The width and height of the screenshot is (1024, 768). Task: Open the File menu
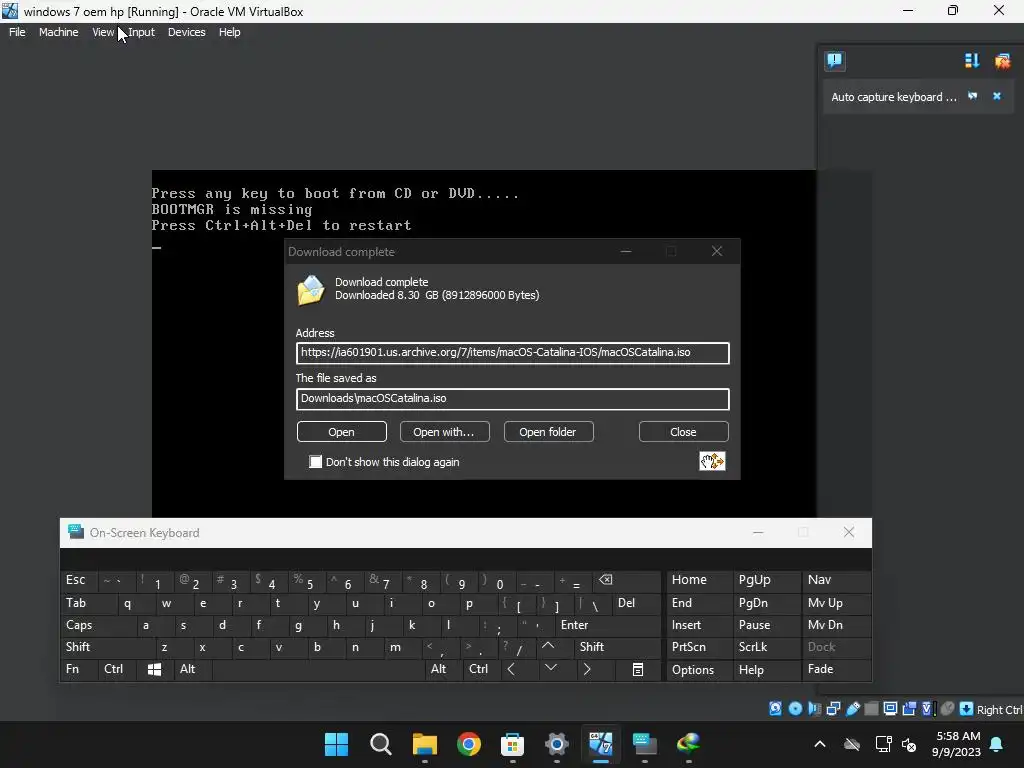point(17,32)
